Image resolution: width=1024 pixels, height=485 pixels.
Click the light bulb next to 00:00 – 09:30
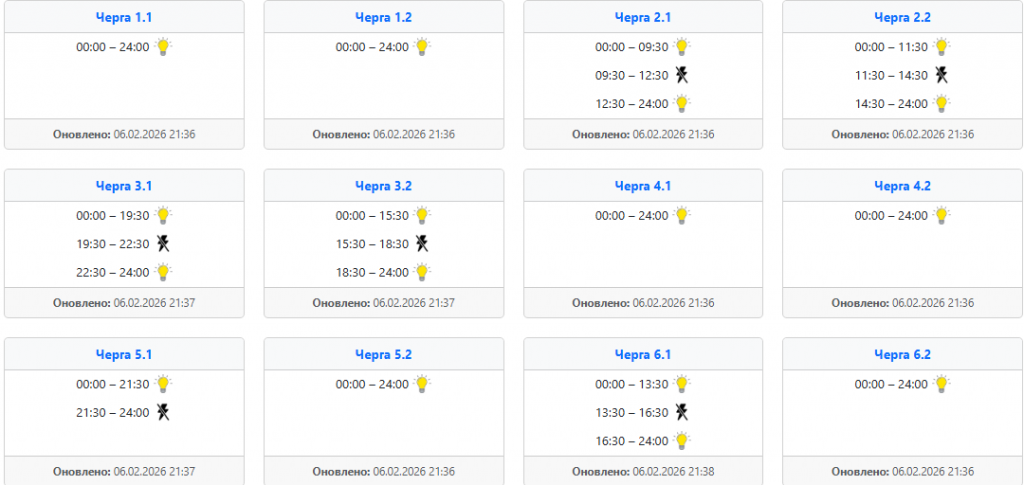pos(682,46)
